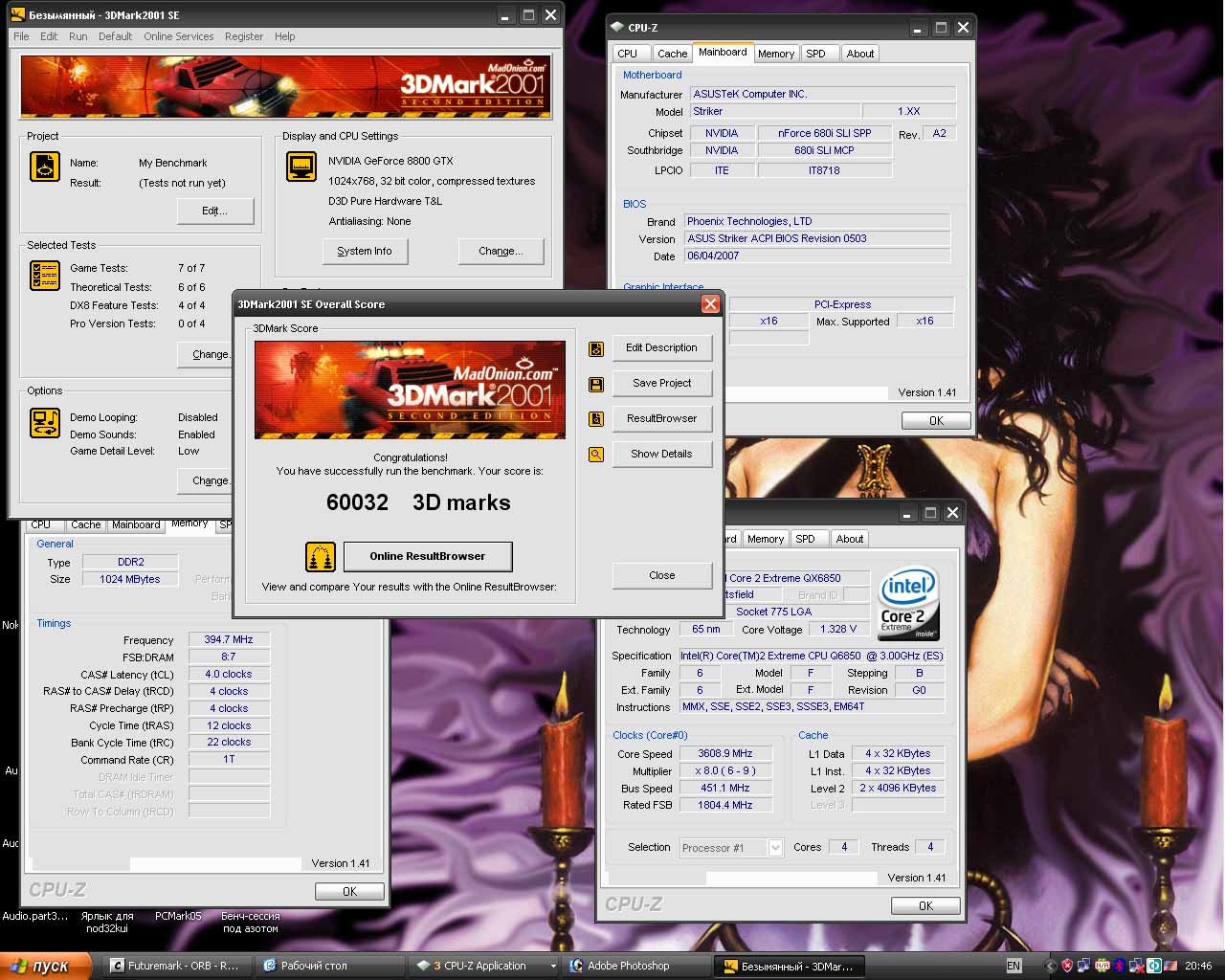Click the teal square tray icon
This screenshot has width=1225, height=980.
pos(1154,966)
